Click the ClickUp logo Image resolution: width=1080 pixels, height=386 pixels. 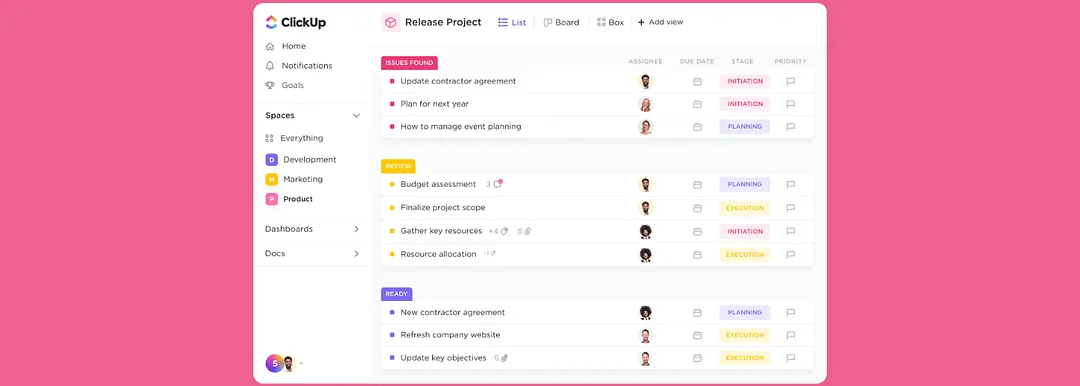[295, 22]
